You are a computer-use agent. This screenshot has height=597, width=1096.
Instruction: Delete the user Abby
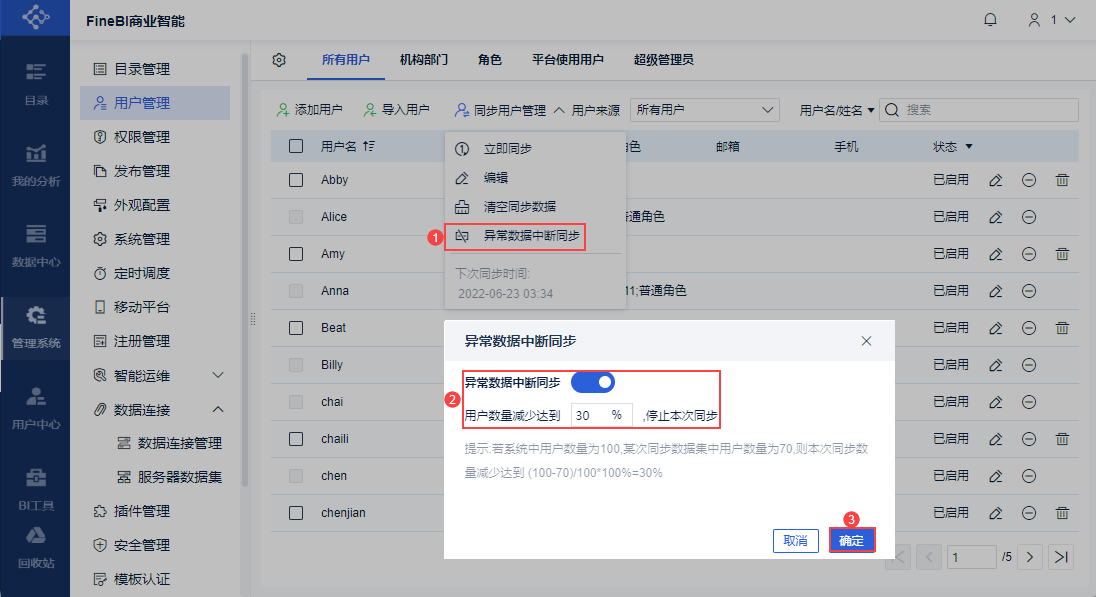[x=1062, y=180]
